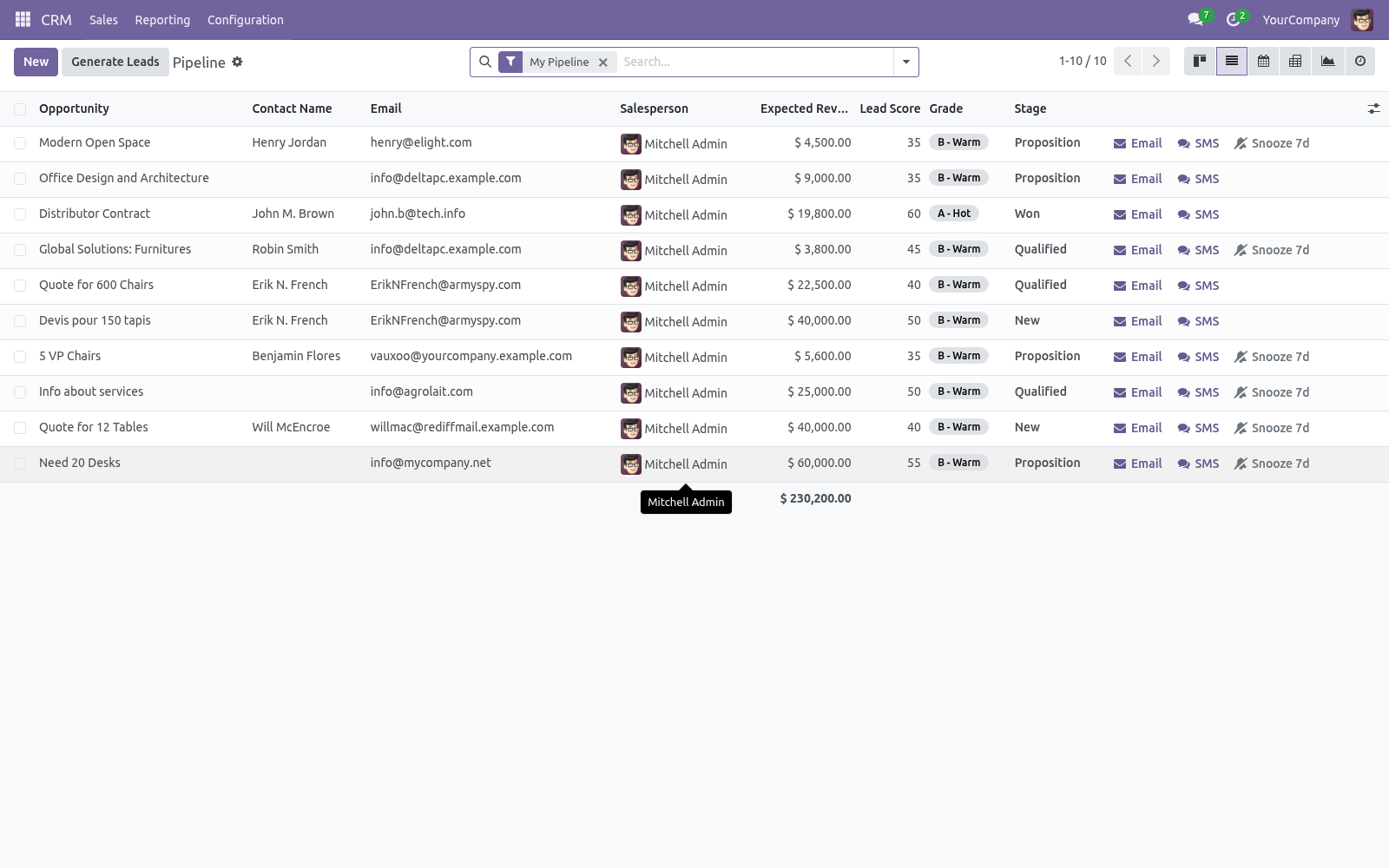Sort by Lead Score column header

tap(890, 108)
